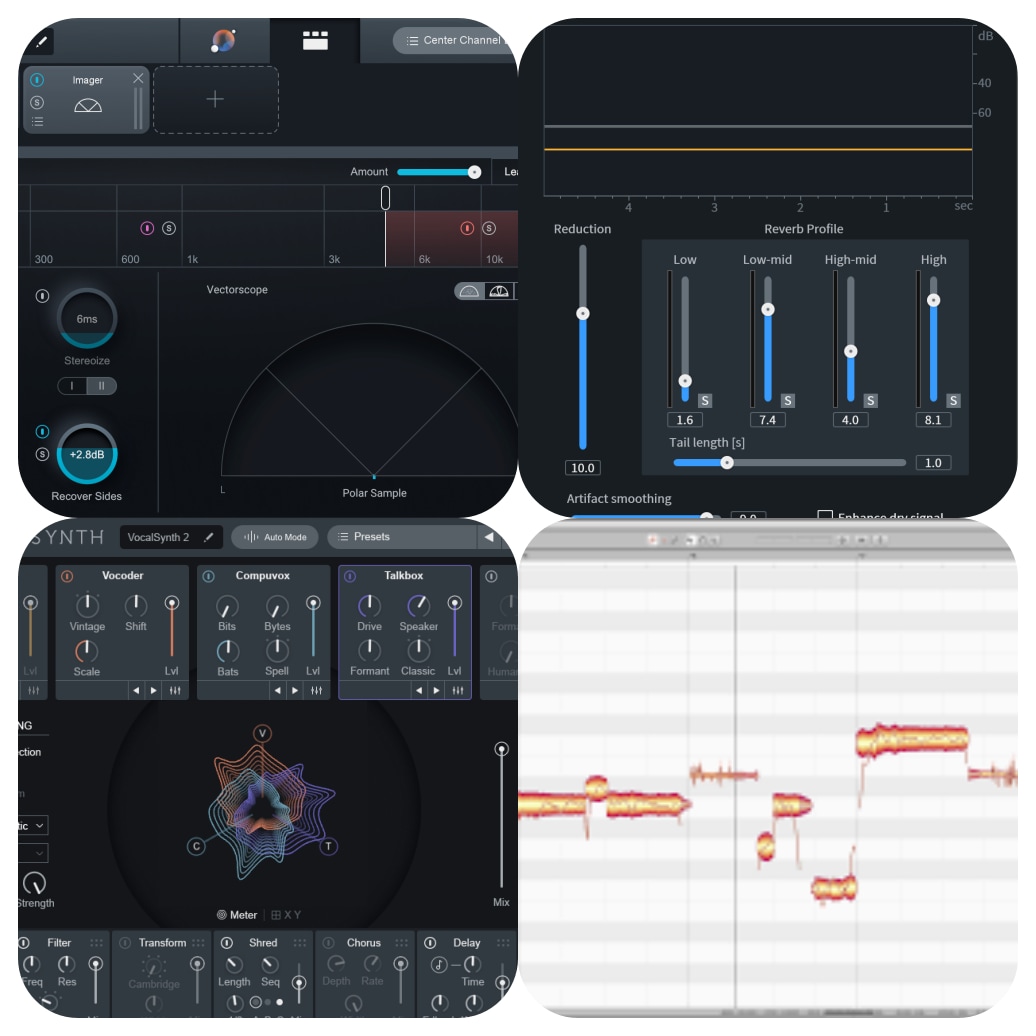Switch visualizer to Meter view
Image resolution: width=1036 pixels, height=1036 pixels.
click(237, 915)
